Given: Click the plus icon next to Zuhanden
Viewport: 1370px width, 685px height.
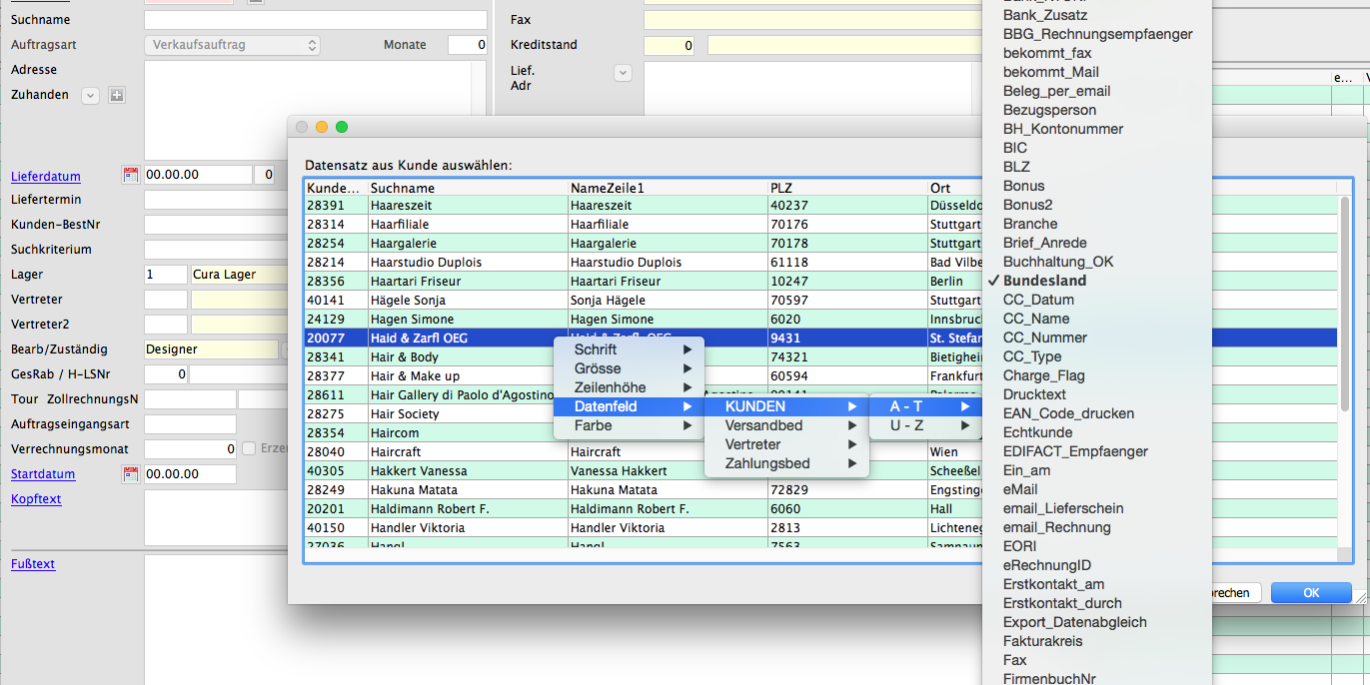Looking at the screenshot, I should (x=117, y=95).
